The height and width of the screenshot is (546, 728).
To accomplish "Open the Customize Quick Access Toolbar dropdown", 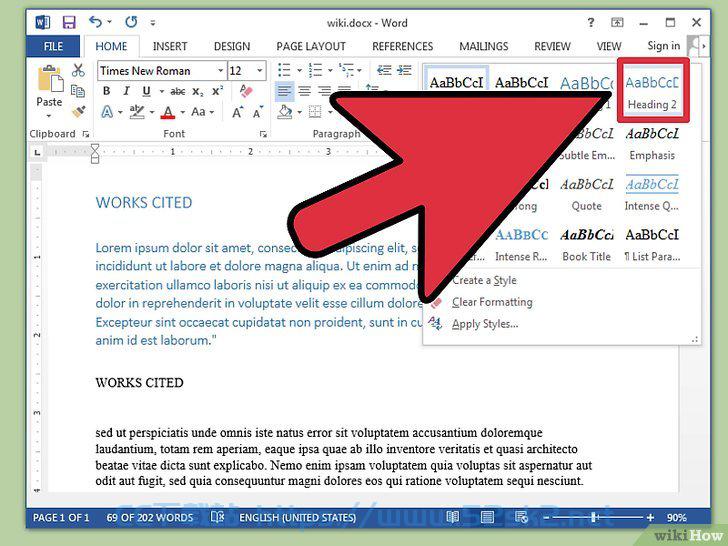I will click(x=153, y=22).
